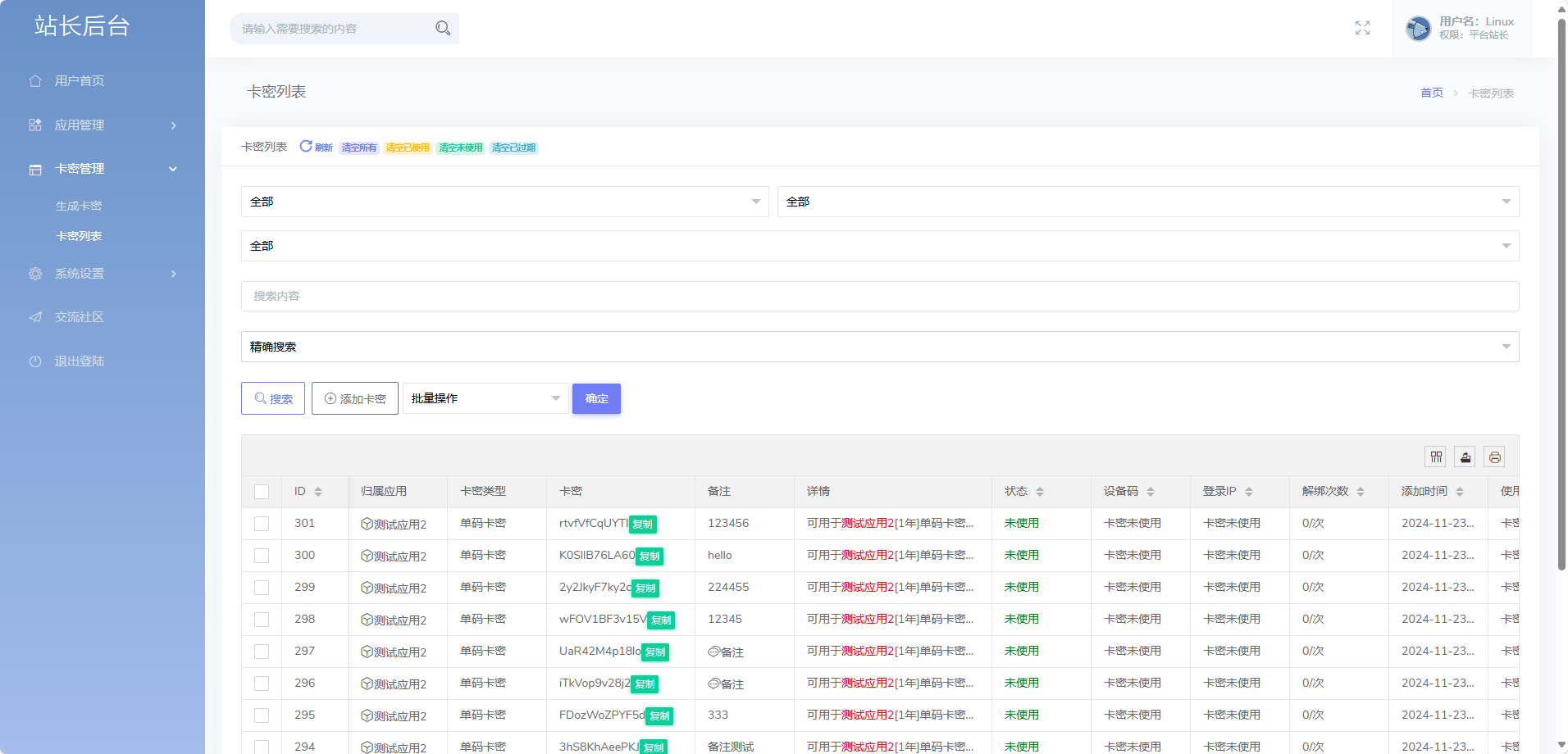
Task: Expand the 应用管理 sidebar menu
Action: point(103,125)
